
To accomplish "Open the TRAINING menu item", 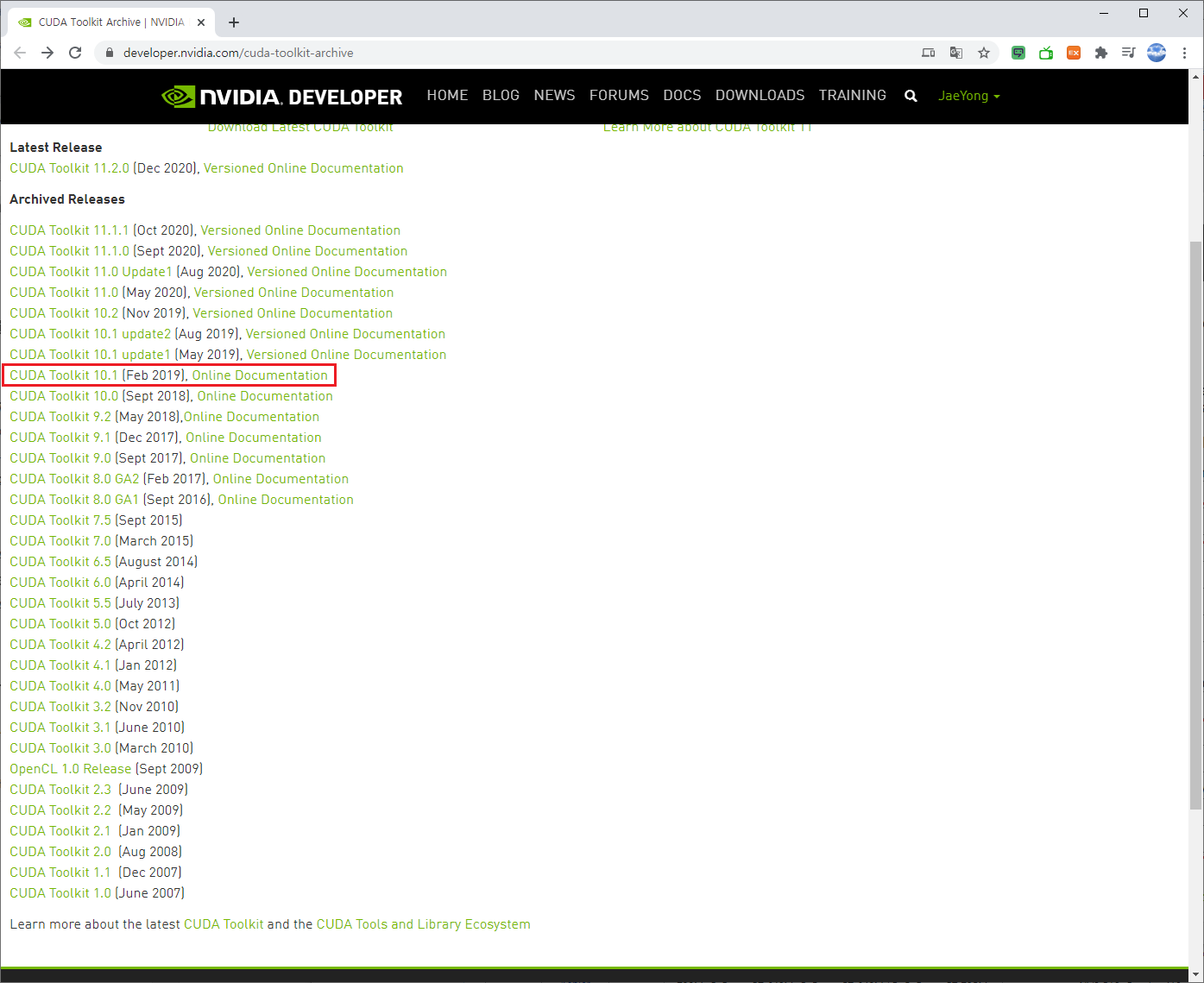I will pyautogui.click(x=853, y=95).
